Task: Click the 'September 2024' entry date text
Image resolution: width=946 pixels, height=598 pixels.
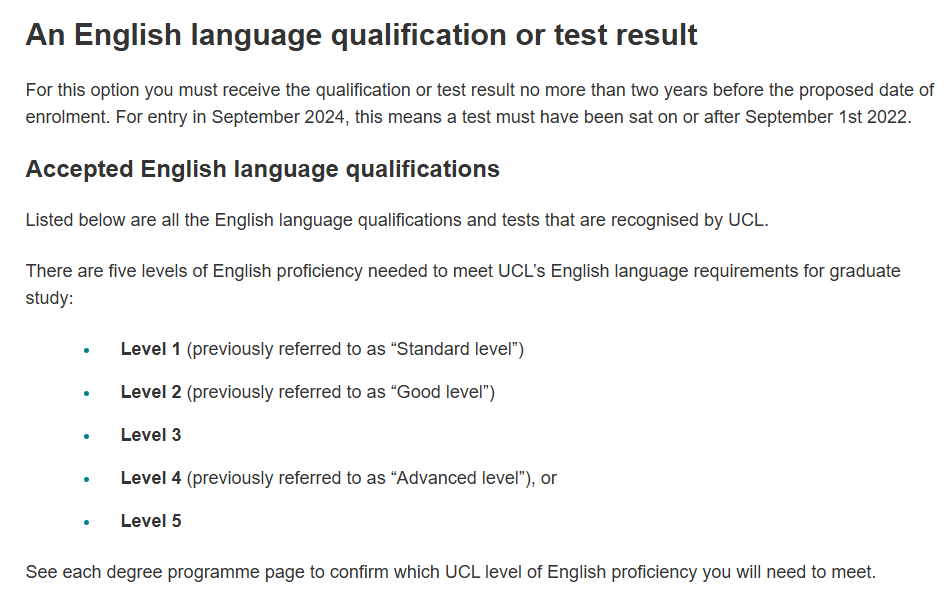Action: [278, 116]
